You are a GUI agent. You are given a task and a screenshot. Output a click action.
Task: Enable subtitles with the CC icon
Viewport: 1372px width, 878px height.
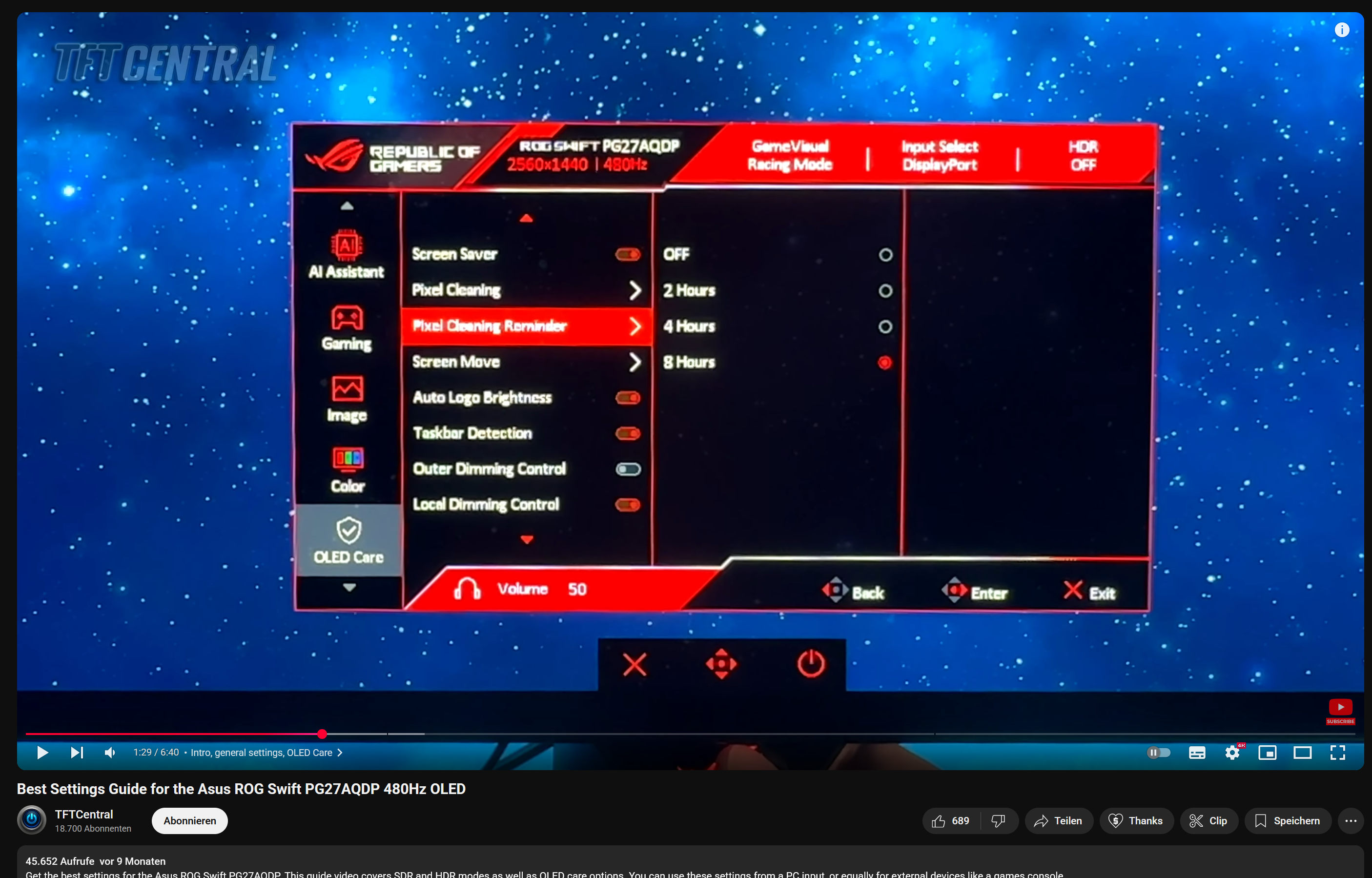click(x=1197, y=753)
